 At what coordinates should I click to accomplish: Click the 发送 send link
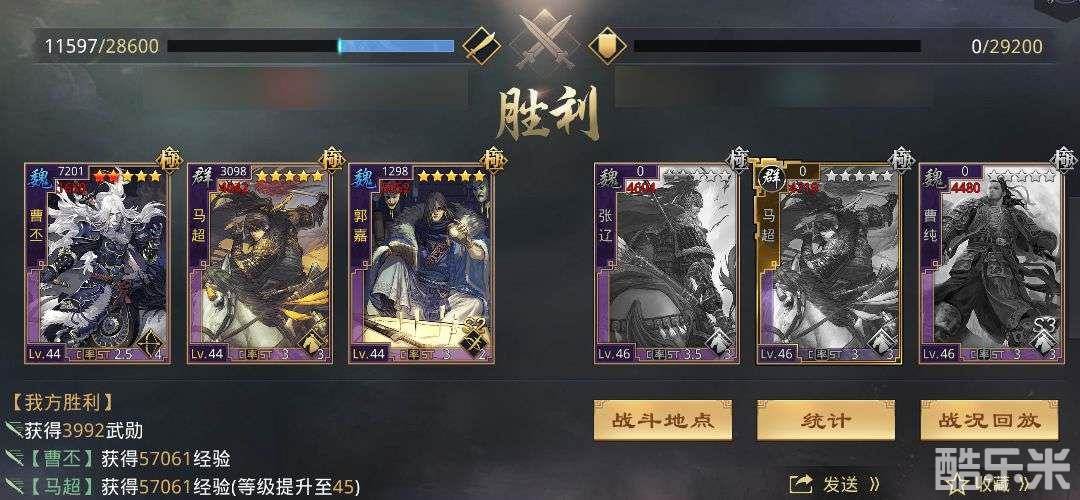coord(841,484)
